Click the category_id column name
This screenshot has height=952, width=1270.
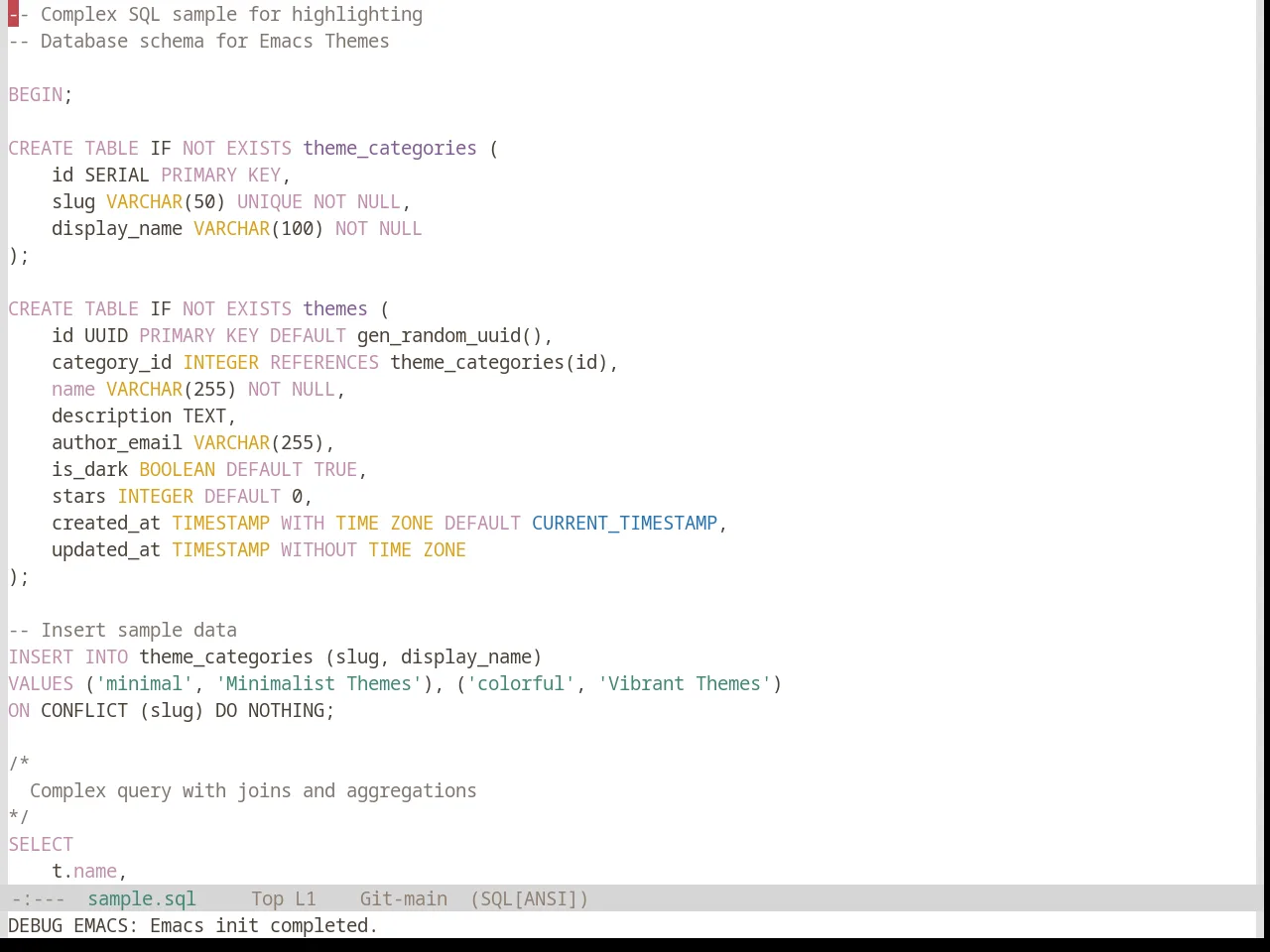[112, 362]
